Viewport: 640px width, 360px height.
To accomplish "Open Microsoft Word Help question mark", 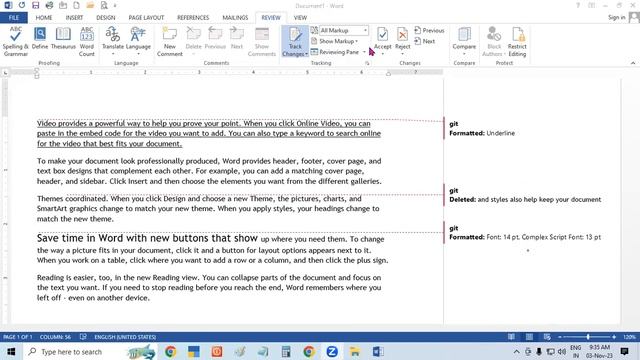I will tap(578, 6).
